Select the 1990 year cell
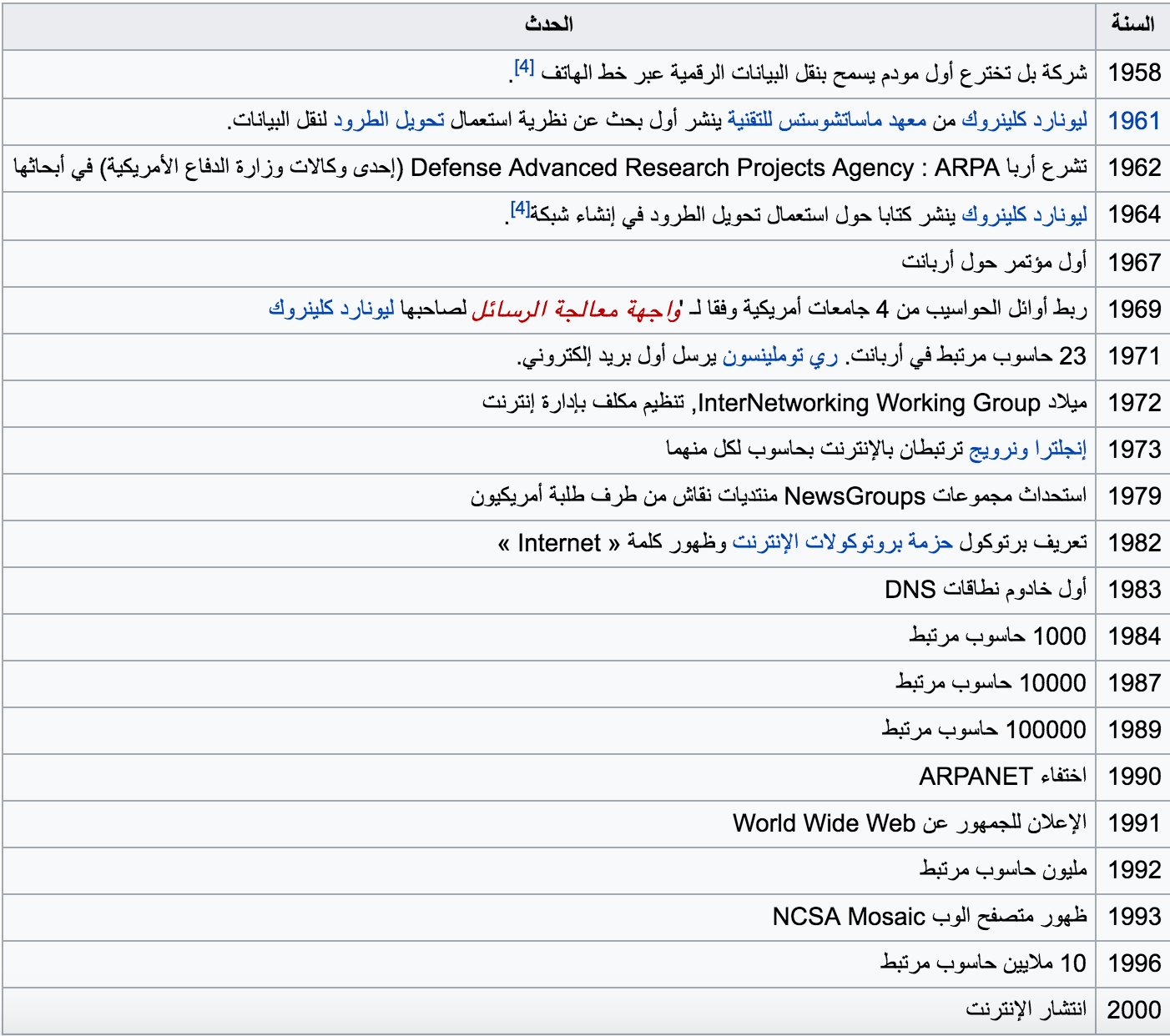 pyautogui.click(x=1134, y=777)
